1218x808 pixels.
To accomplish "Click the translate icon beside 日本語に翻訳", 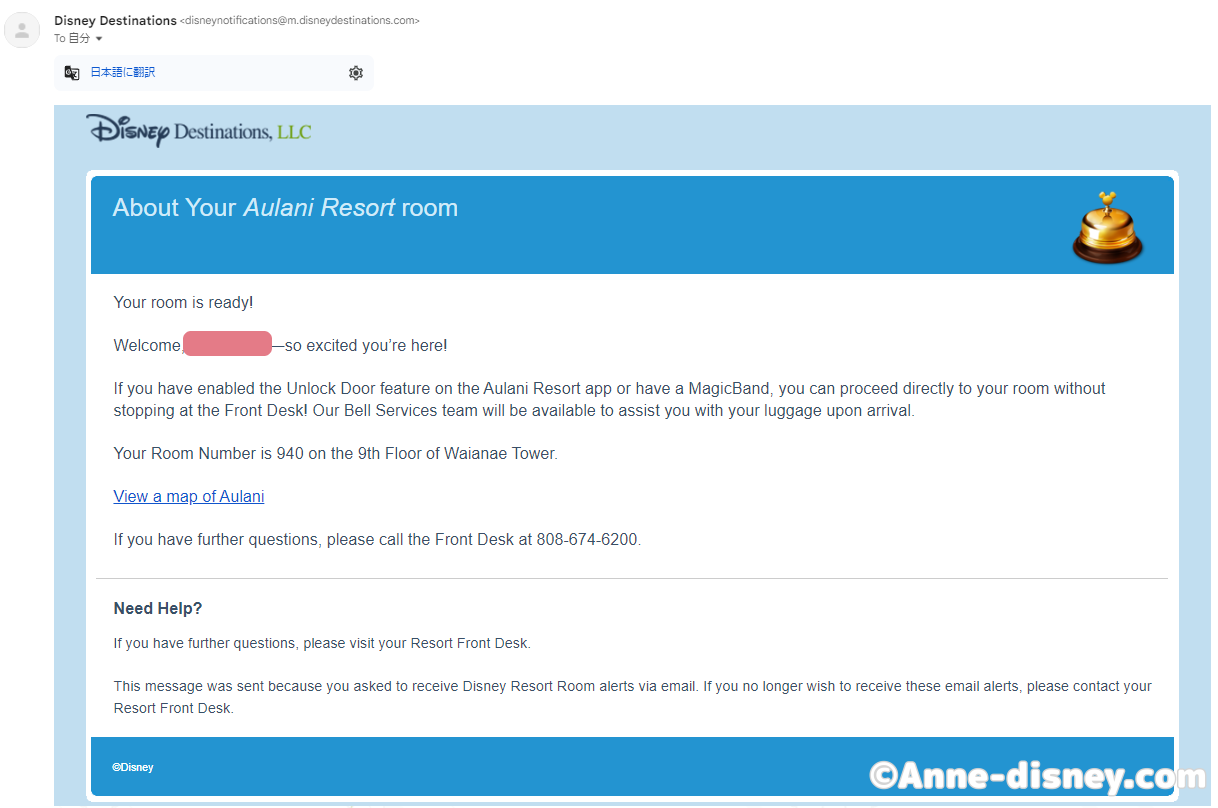I will click(x=72, y=73).
